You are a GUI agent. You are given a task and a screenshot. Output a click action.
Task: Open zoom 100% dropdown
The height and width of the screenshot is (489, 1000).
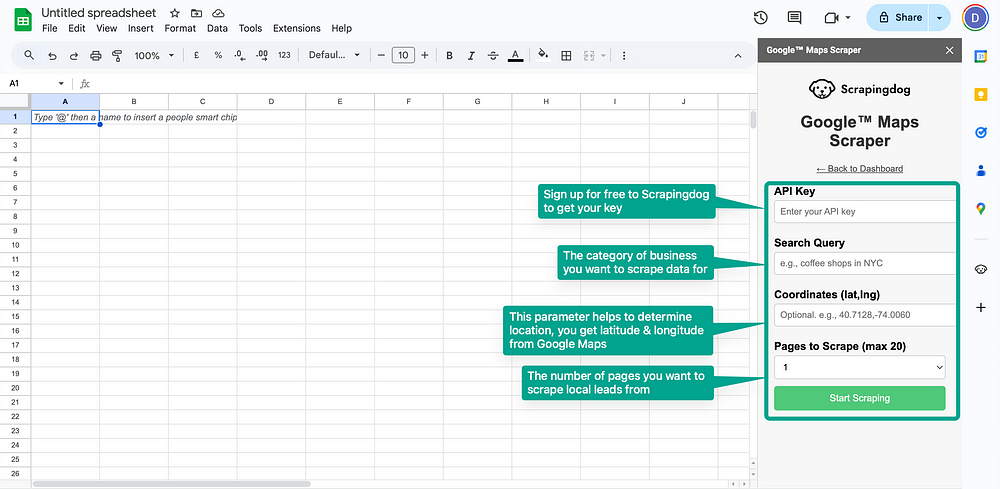(x=154, y=55)
